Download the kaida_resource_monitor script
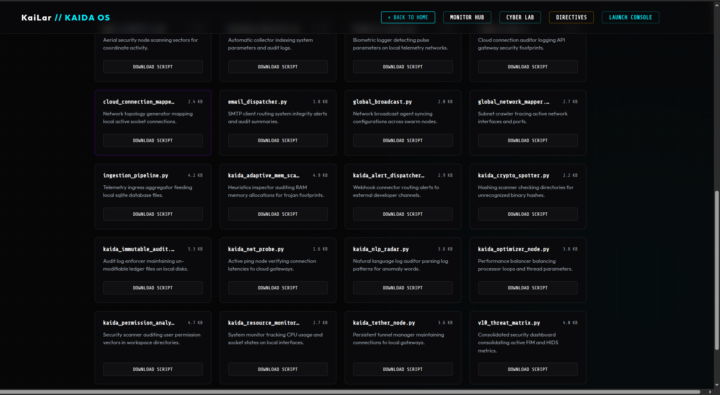 pyautogui.click(x=278, y=369)
